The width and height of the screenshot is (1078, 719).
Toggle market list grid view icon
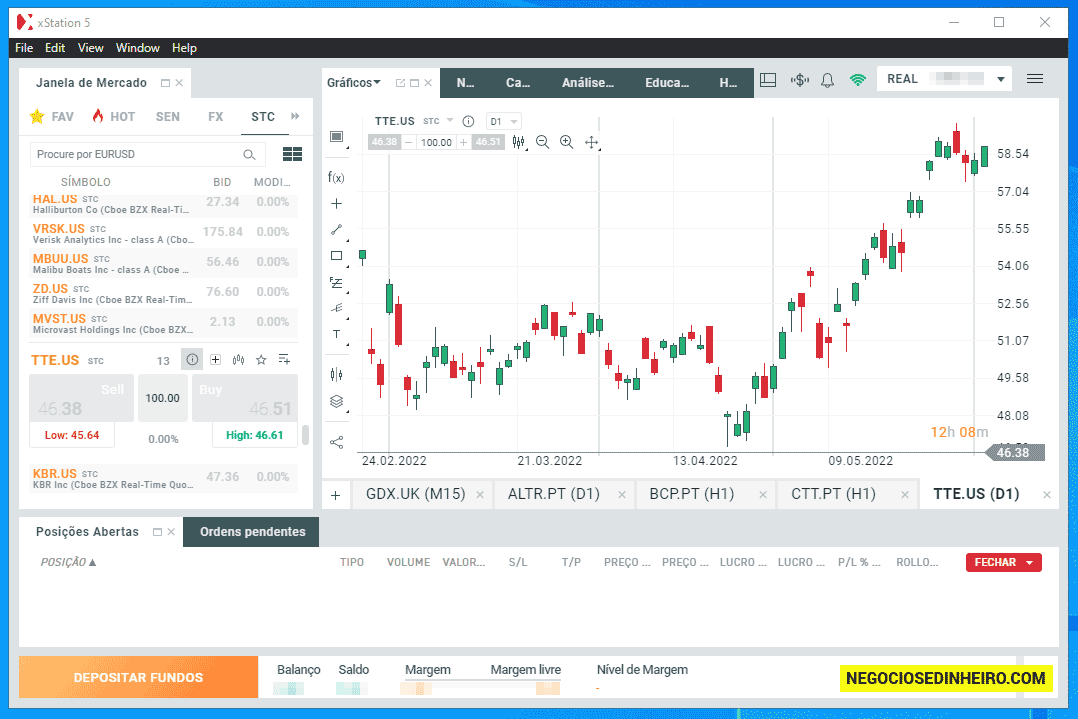292,154
